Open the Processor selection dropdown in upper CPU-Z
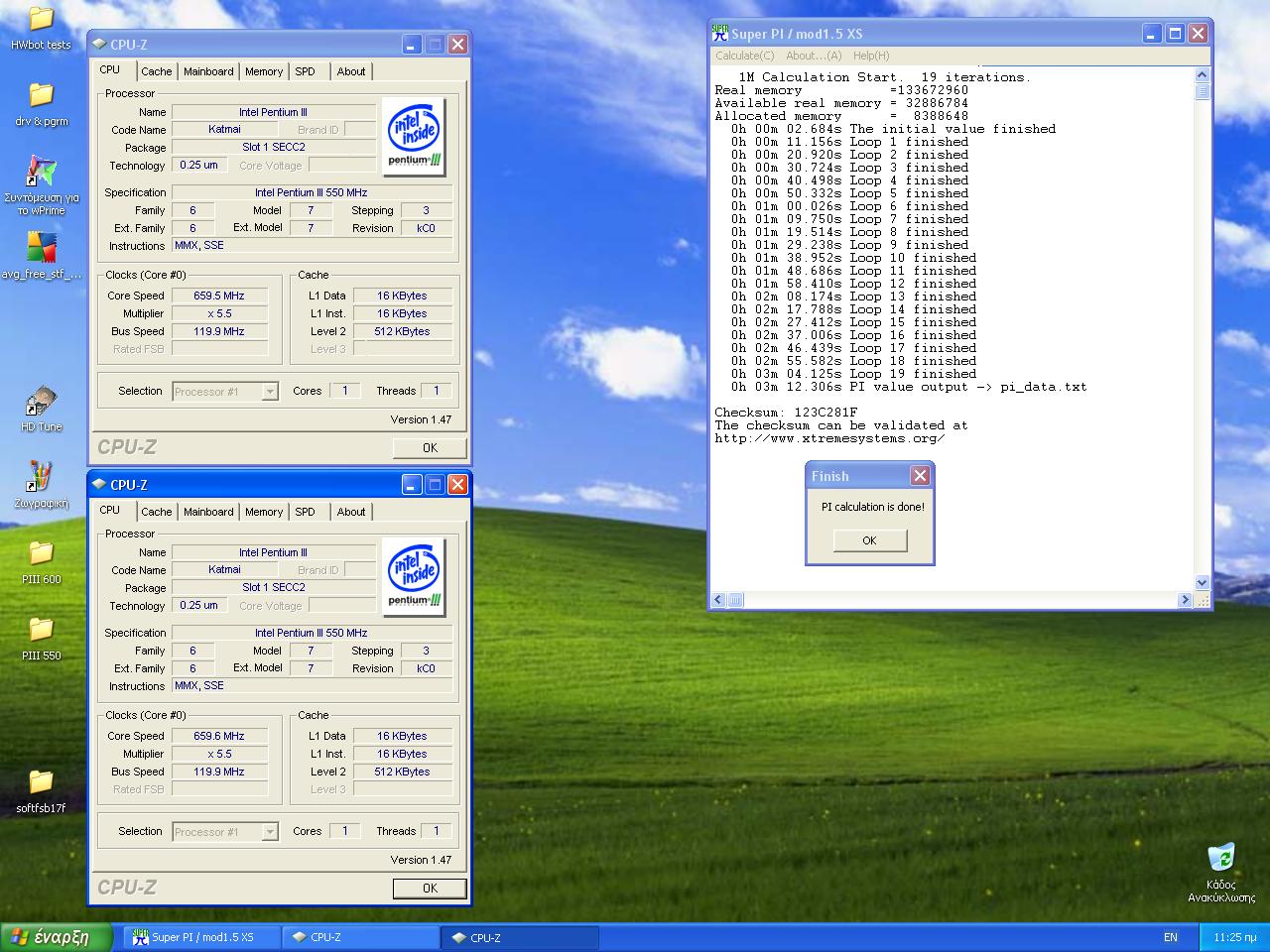Viewport: 1270px width, 952px height. coord(270,392)
